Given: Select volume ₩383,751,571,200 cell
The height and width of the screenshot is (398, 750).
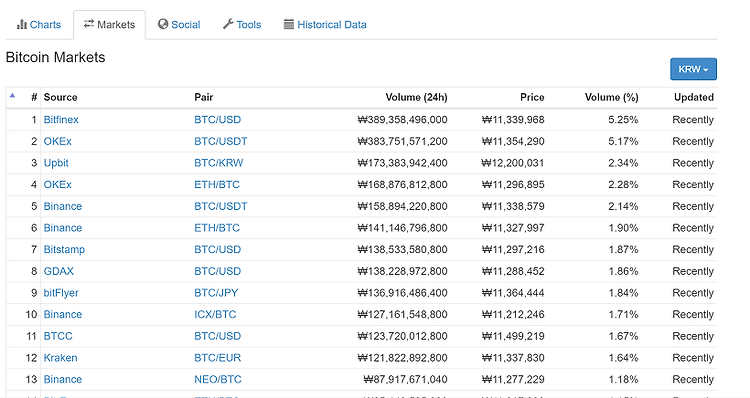Looking at the screenshot, I should click(x=402, y=141).
